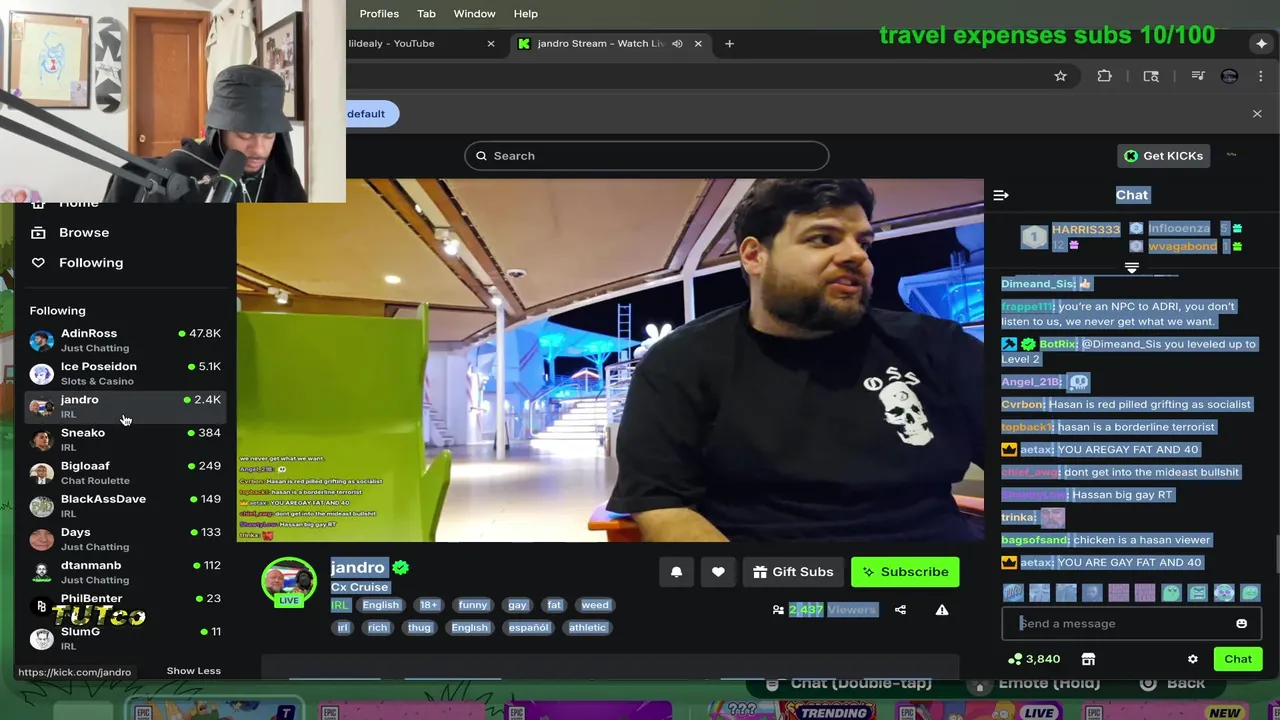This screenshot has height=720, width=1280.
Task: Open the Profiles menu
Action: click(x=379, y=14)
